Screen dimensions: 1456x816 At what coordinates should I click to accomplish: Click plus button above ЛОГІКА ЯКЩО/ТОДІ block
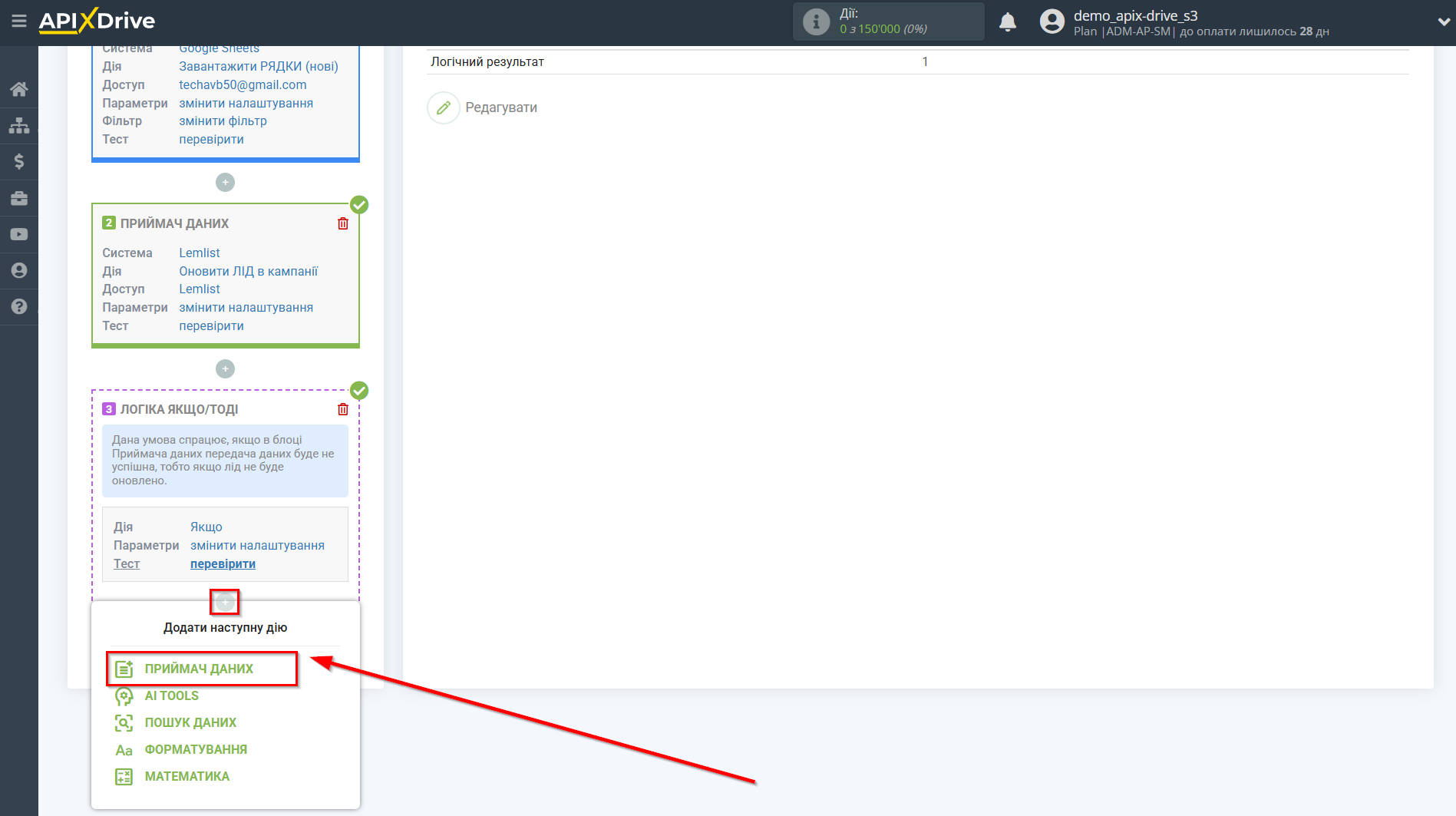point(225,368)
